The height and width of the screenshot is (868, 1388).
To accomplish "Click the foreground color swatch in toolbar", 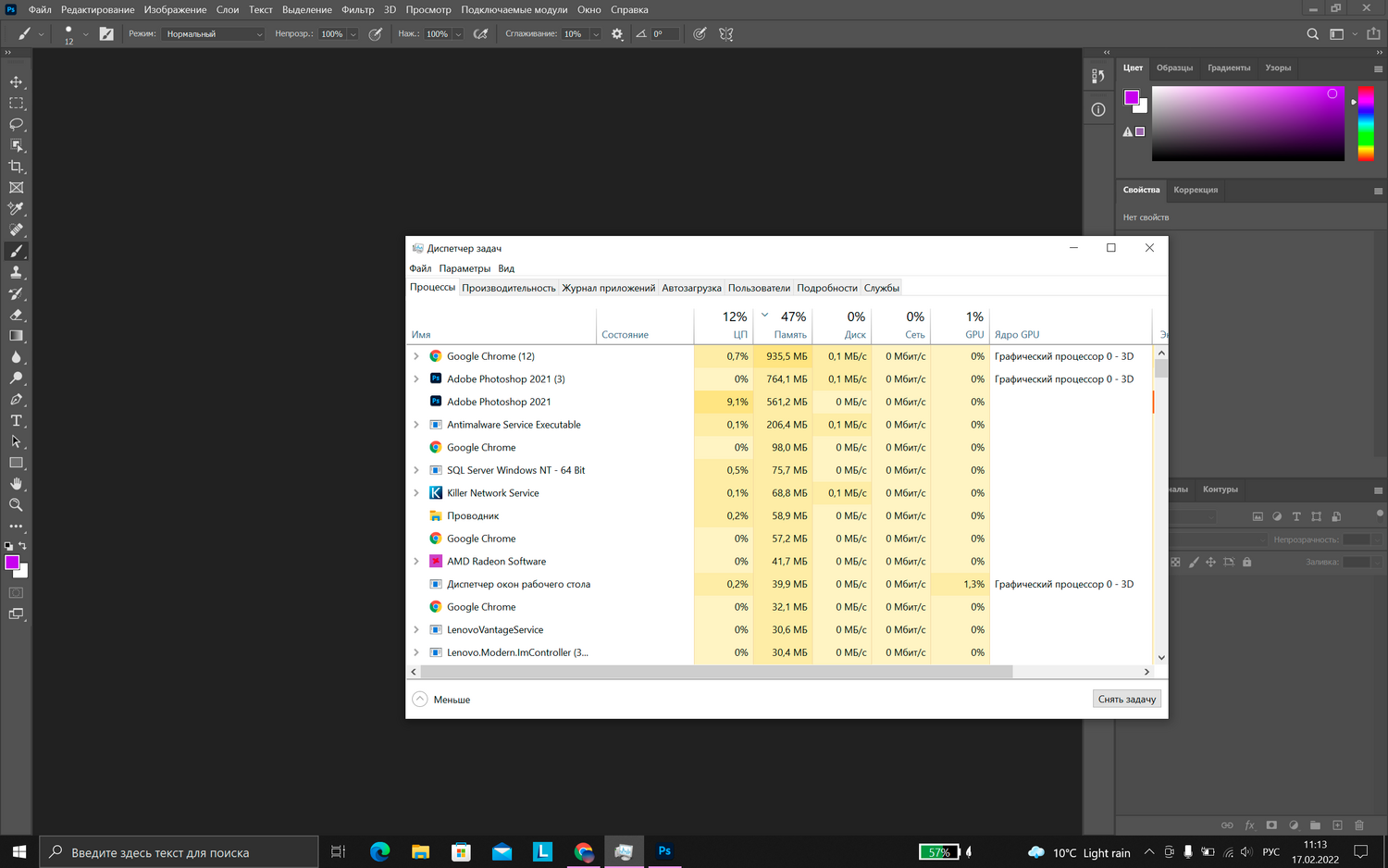I will pyautogui.click(x=12, y=563).
